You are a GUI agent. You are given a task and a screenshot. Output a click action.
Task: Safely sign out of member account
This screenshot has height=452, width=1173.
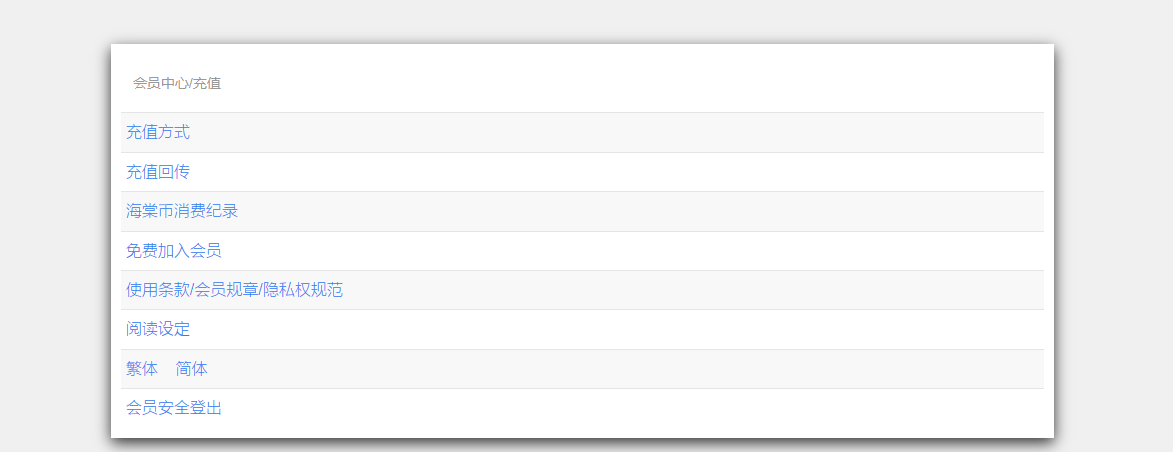(174, 408)
